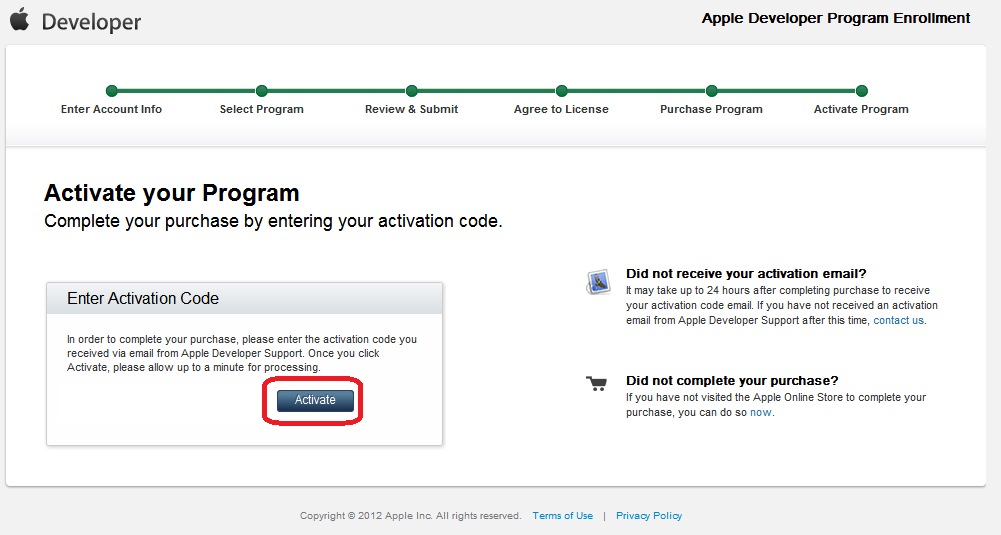Viewport: 1001px width, 535px height.
Task: Click the 'Review & Submit' step label
Action: [x=412, y=109]
